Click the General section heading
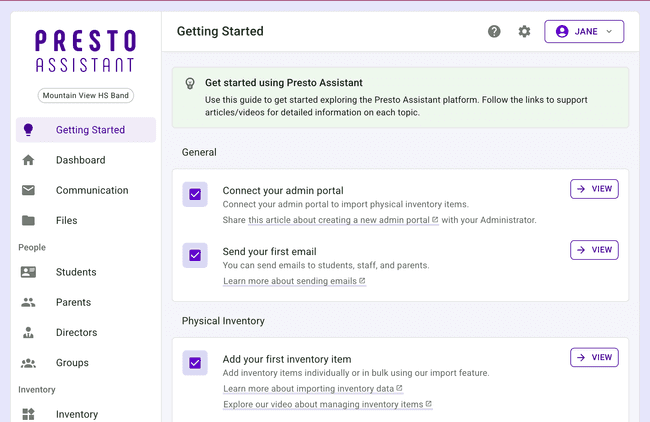Image resolution: width=650 pixels, height=422 pixels. pyautogui.click(x=199, y=152)
